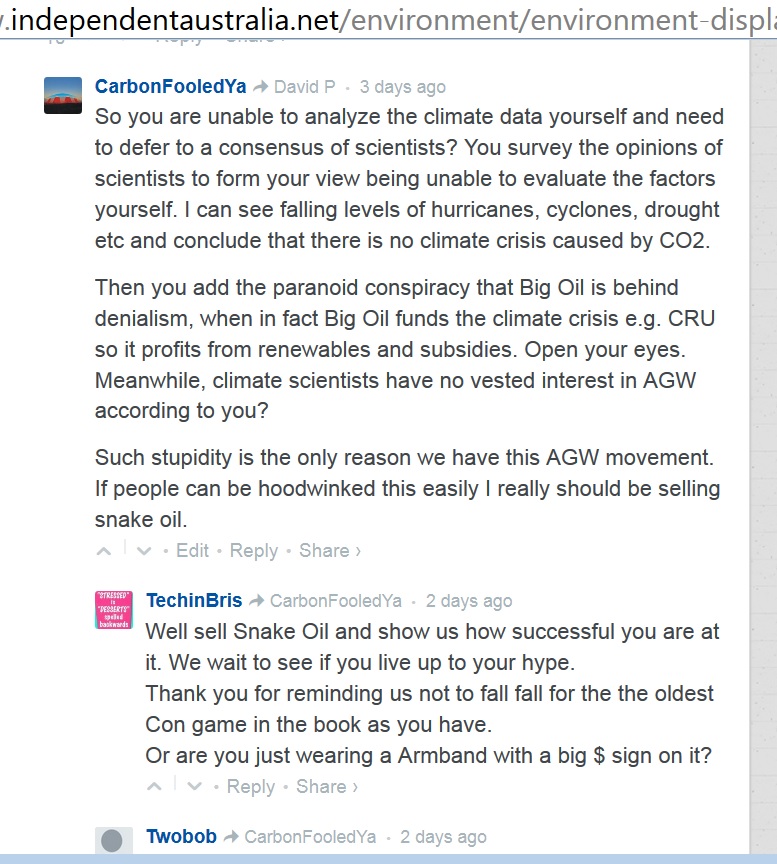Go to parent comment by David P
The height and width of the screenshot is (864, 777).
pyautogui.click(x=304, y=87)
